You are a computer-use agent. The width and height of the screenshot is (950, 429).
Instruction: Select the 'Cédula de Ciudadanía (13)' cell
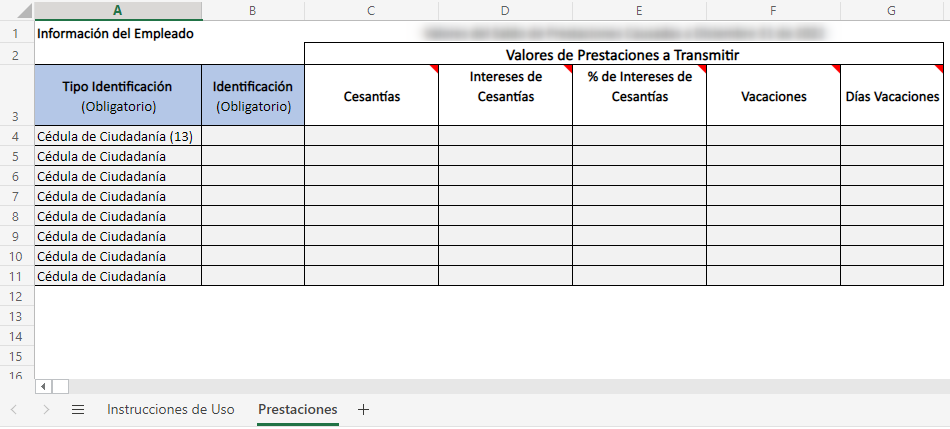118,136
